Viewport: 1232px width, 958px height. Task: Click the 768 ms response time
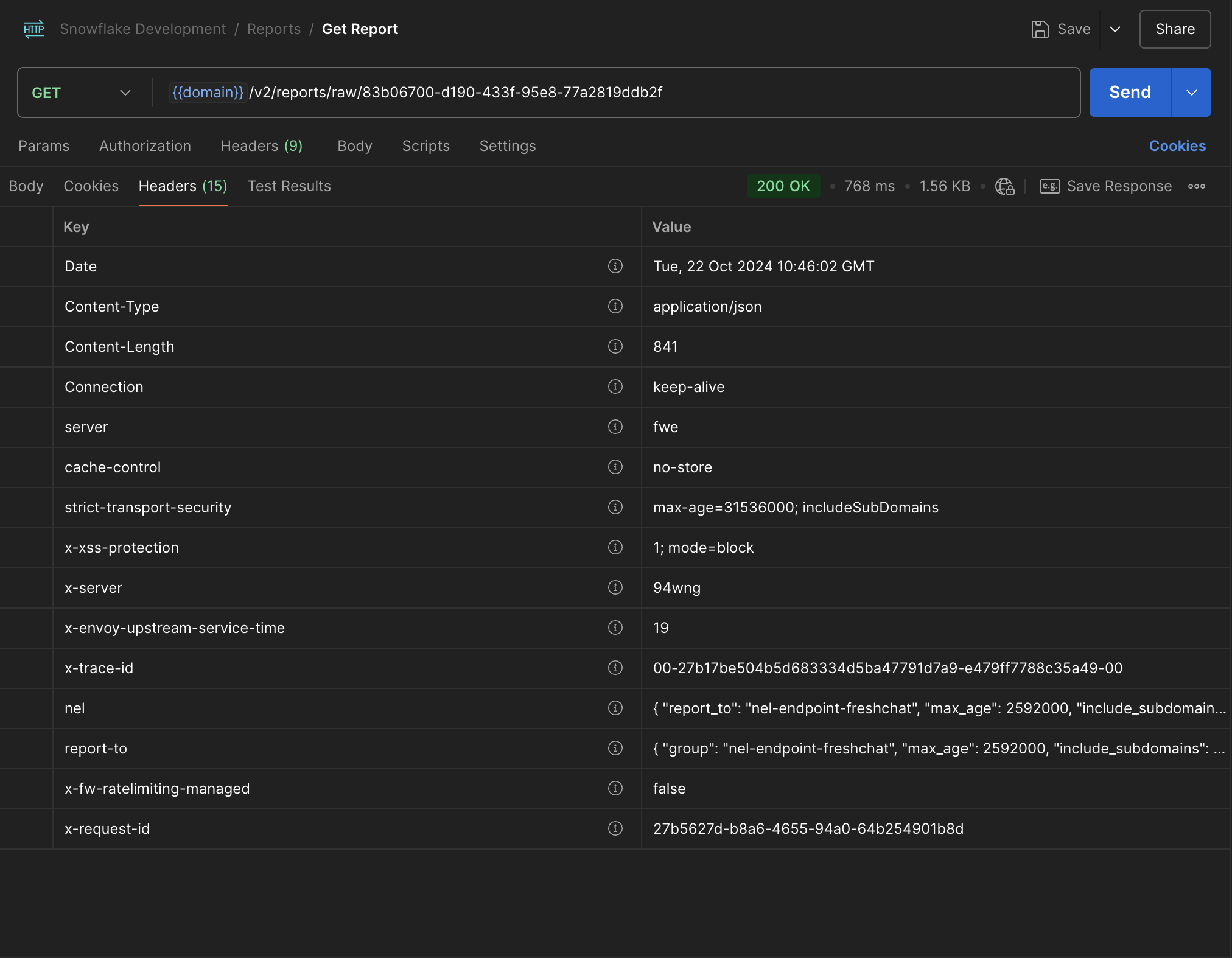(869, 186)
